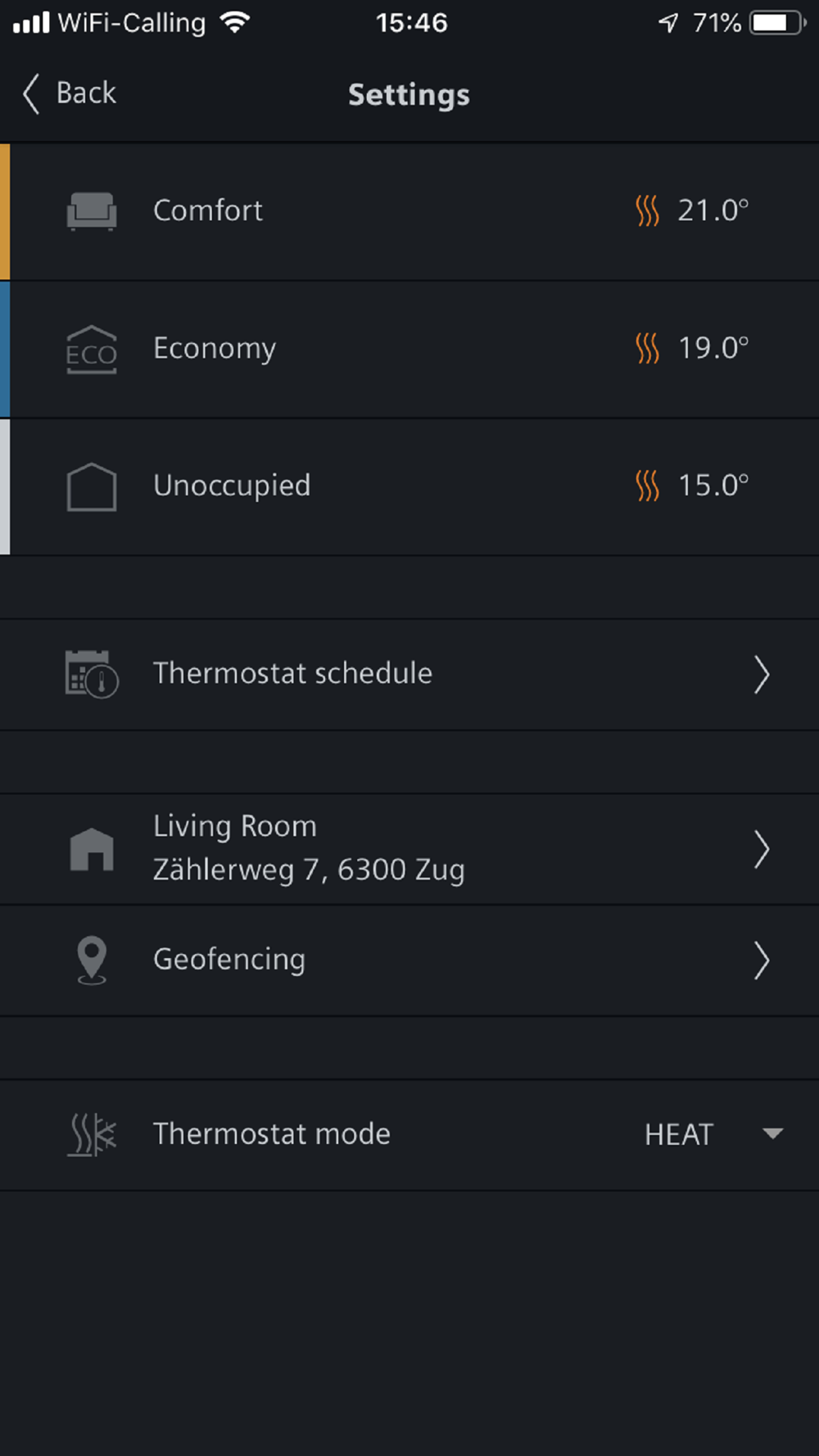Tap the Thermostat mode heat/cool icon
This screenshot has width=819, height=1456.
(92, 1134)
